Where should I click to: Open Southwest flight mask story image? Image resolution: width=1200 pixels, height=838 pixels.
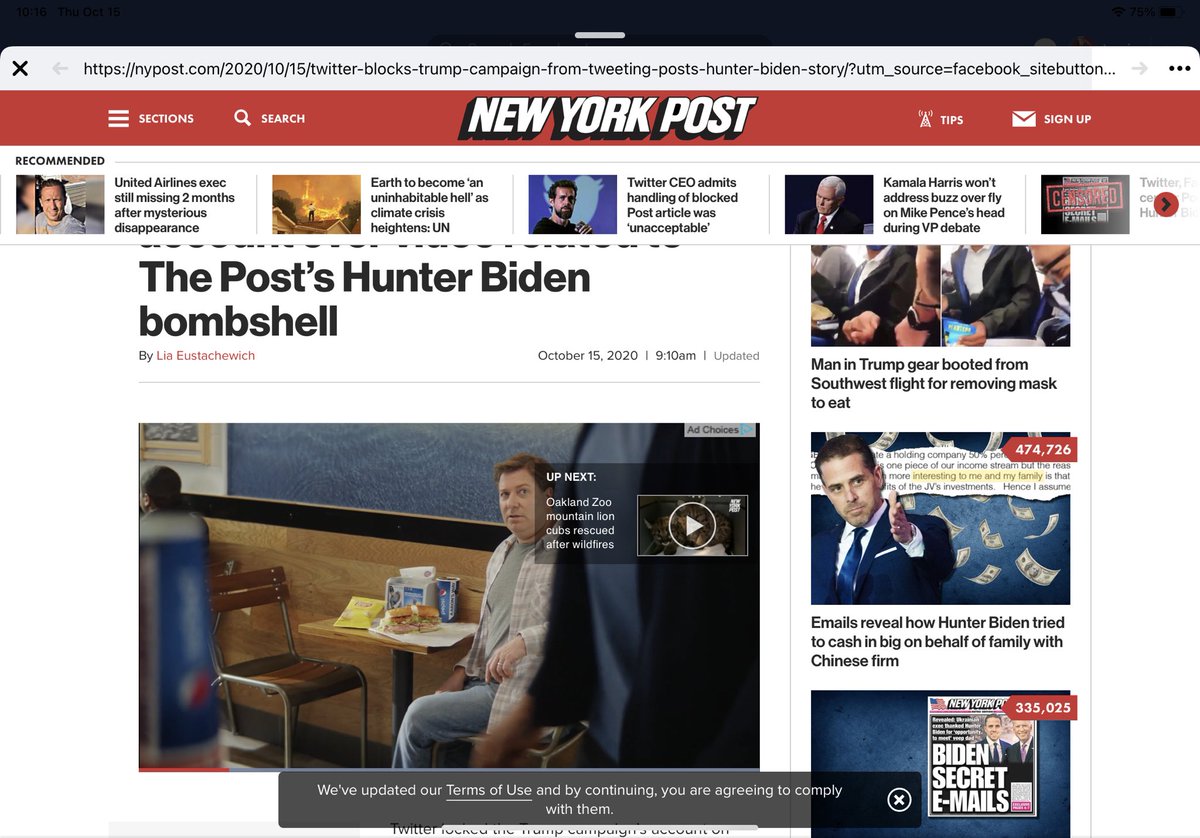click(940, 296)
